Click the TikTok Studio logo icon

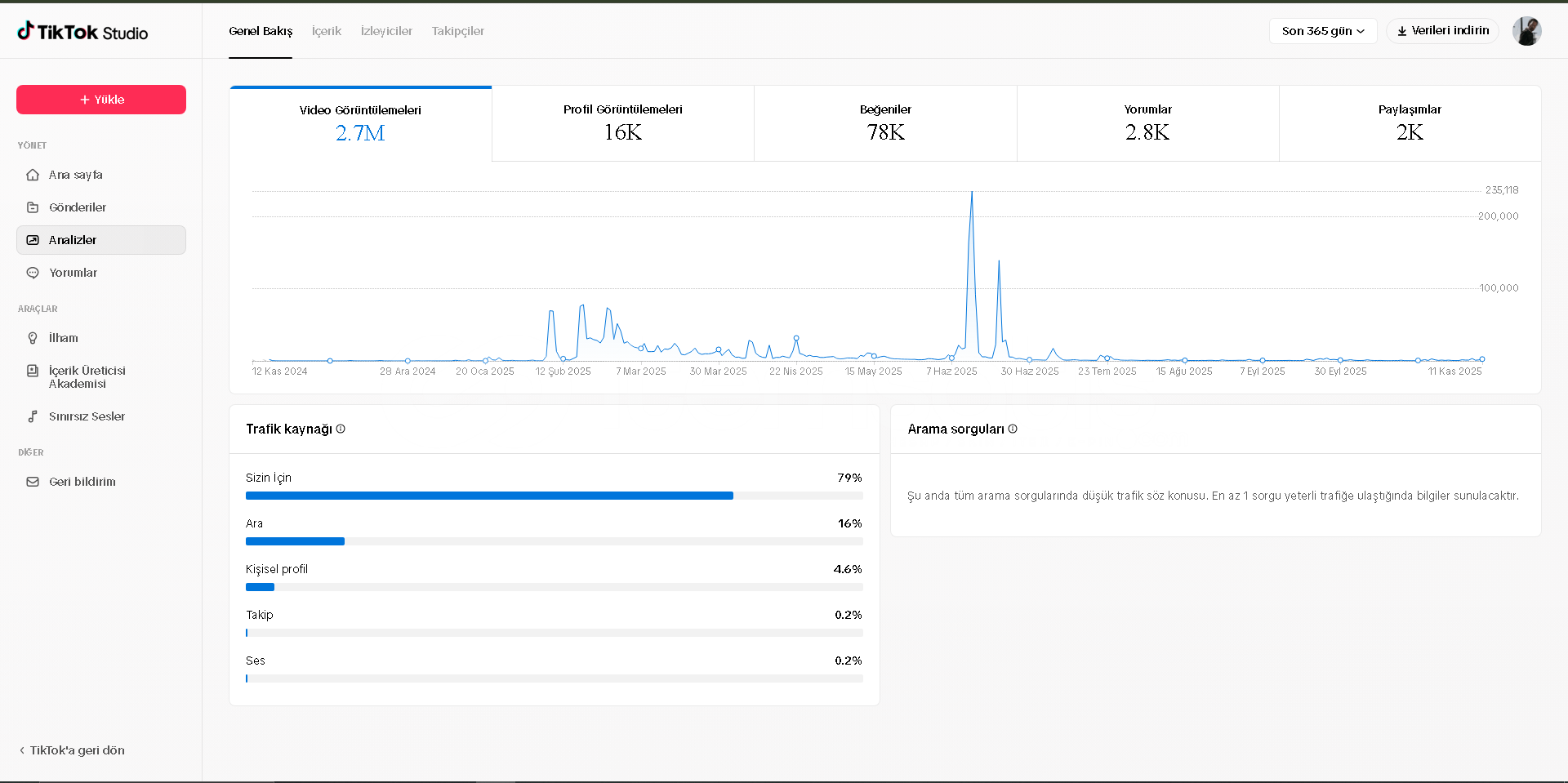point(25,31)
